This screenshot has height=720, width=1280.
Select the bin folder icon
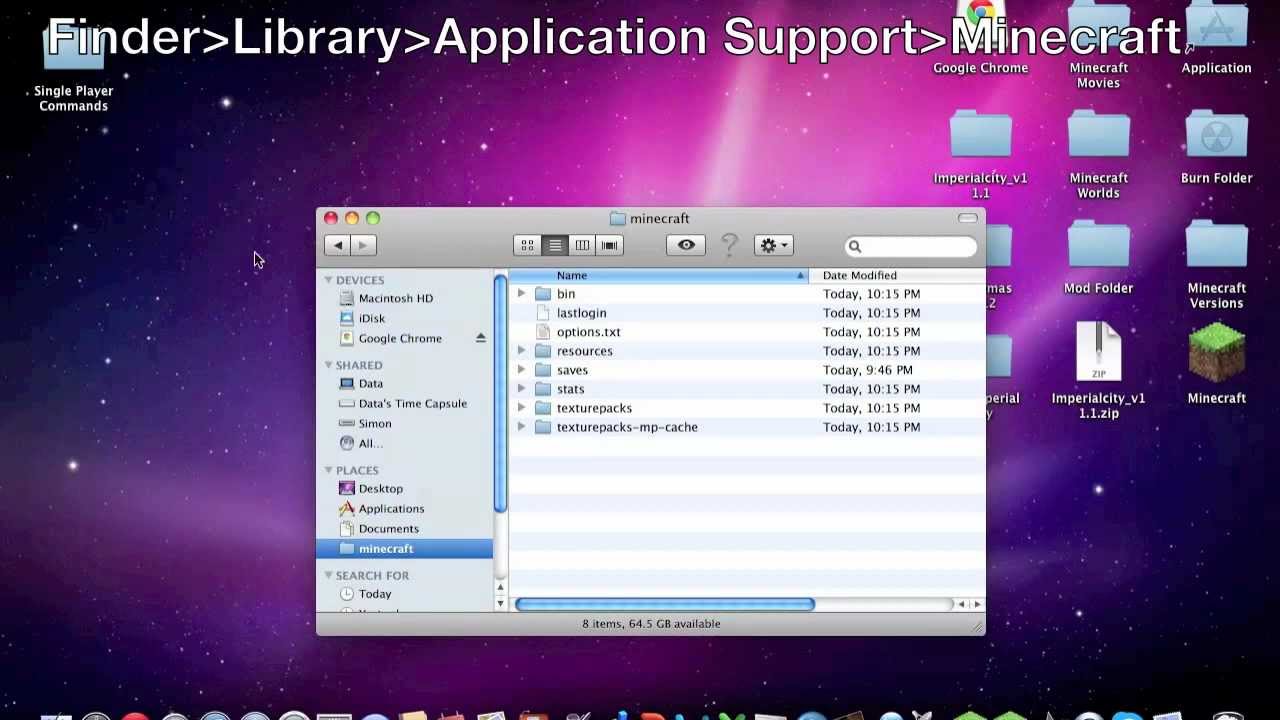543,294
